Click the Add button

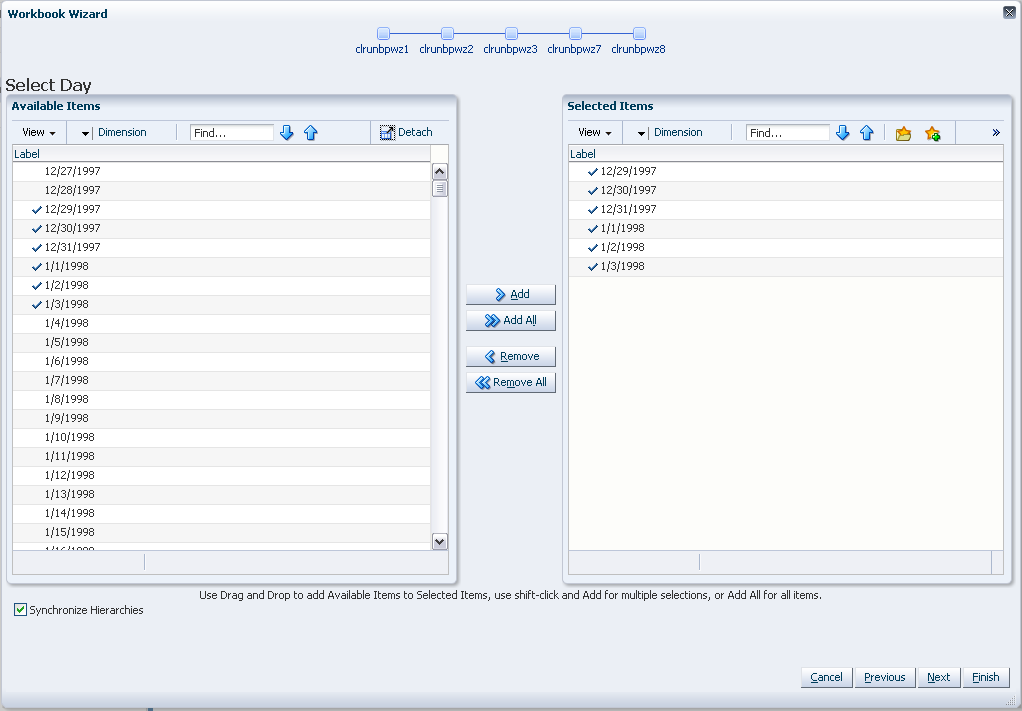[511, 295]
